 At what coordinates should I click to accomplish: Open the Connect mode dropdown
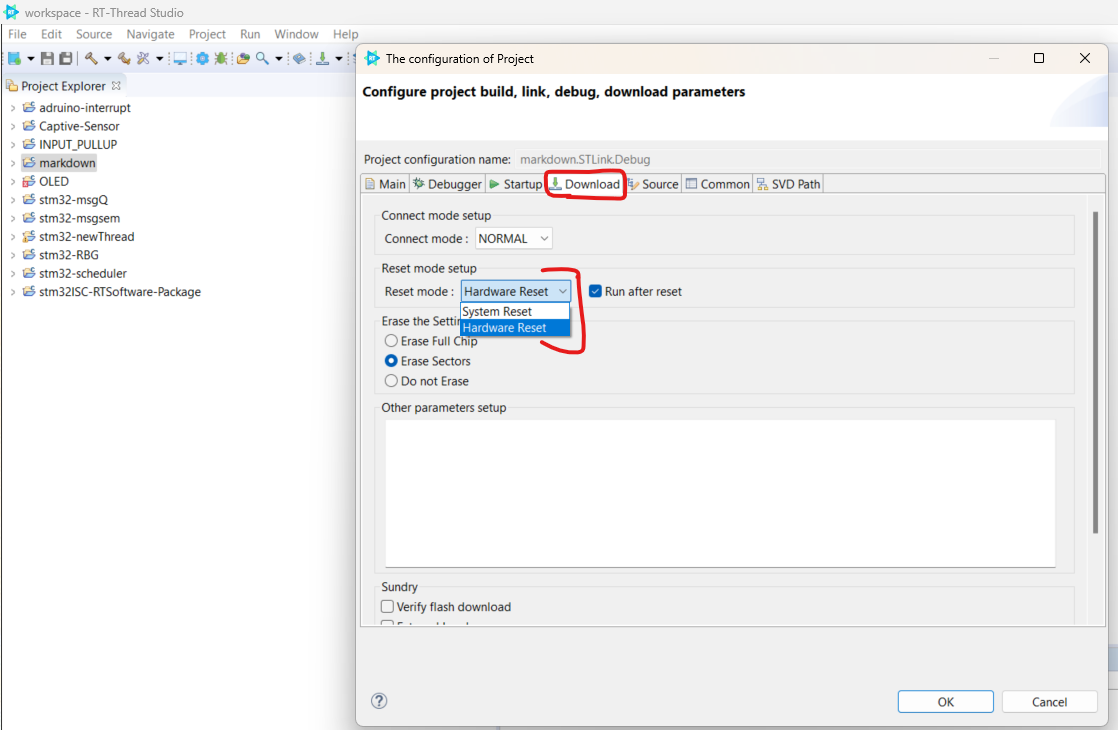(514, 239)
